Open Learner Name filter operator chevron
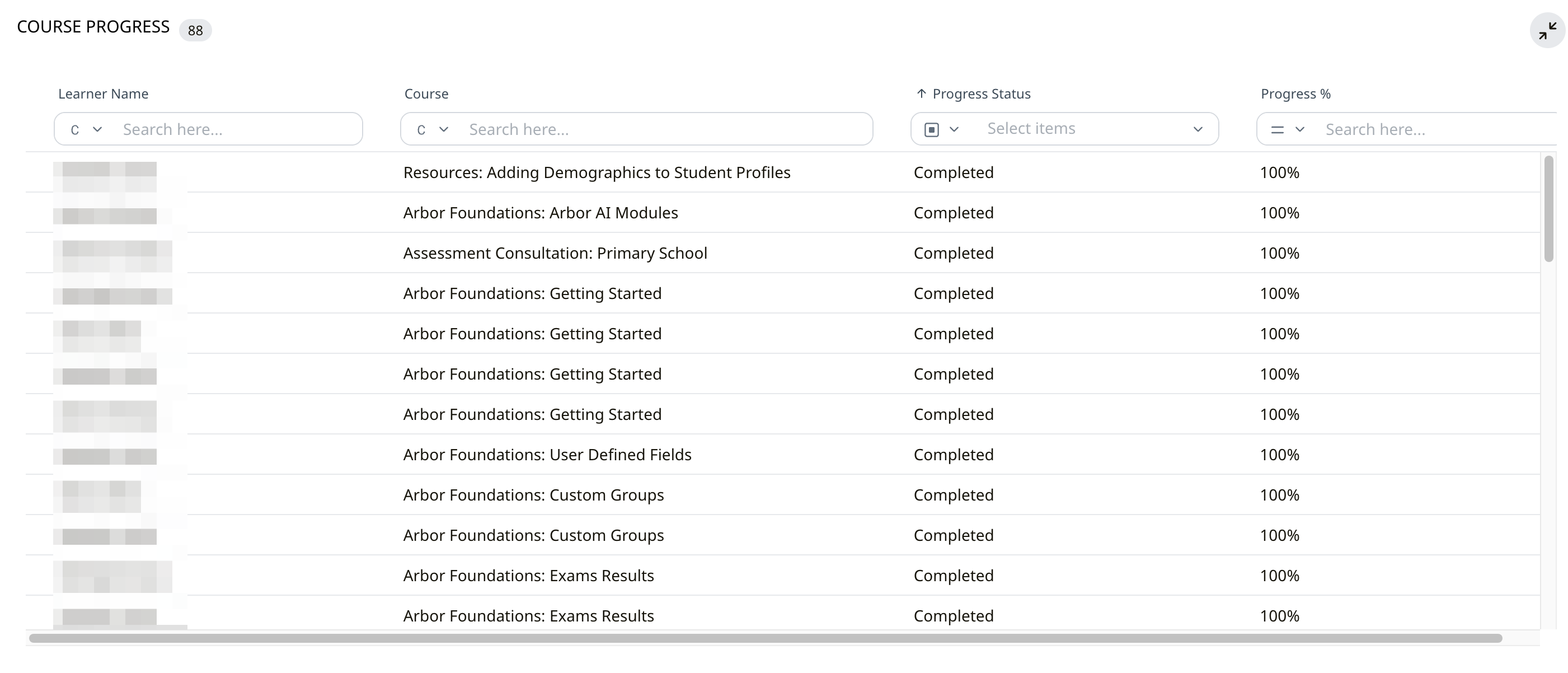 (97, 129)
